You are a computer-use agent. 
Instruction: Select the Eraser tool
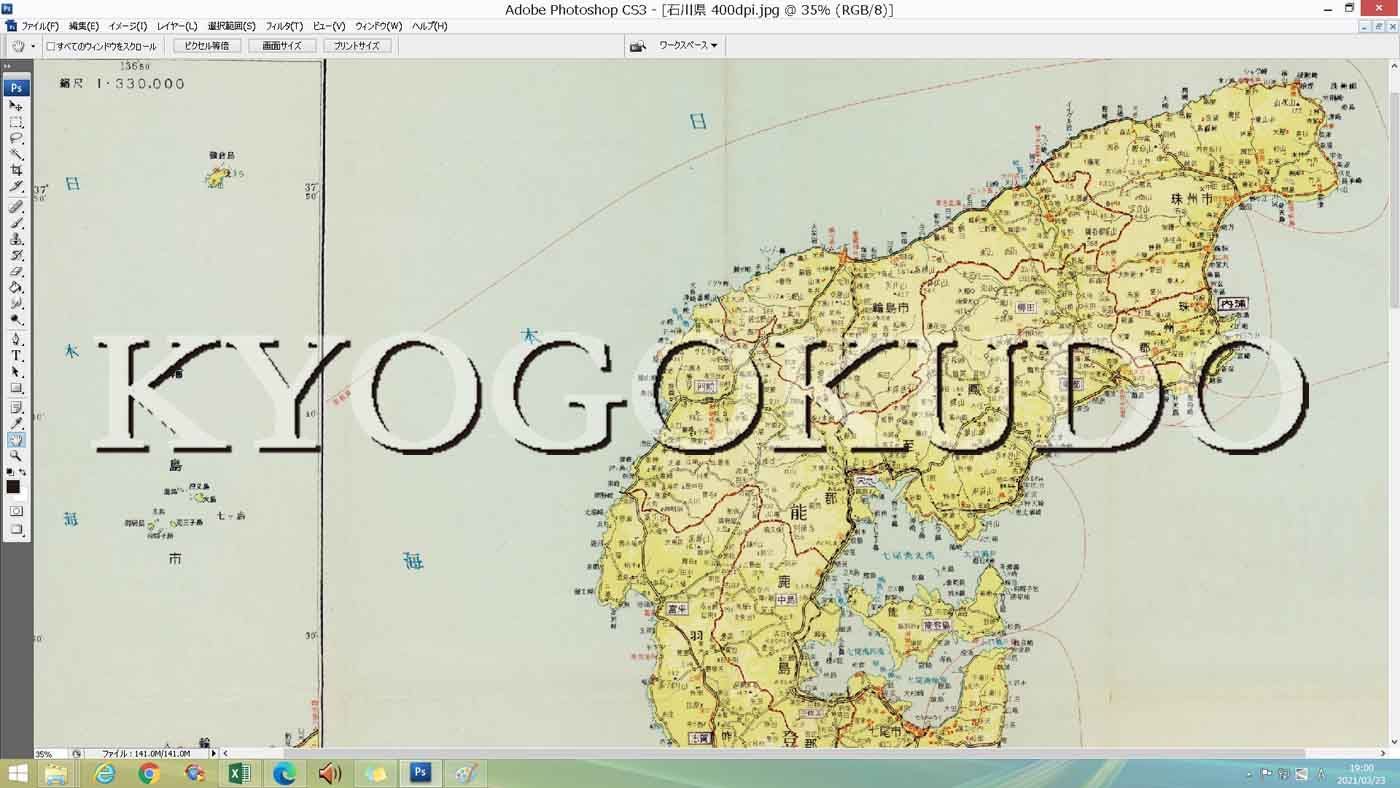[16, 271]
